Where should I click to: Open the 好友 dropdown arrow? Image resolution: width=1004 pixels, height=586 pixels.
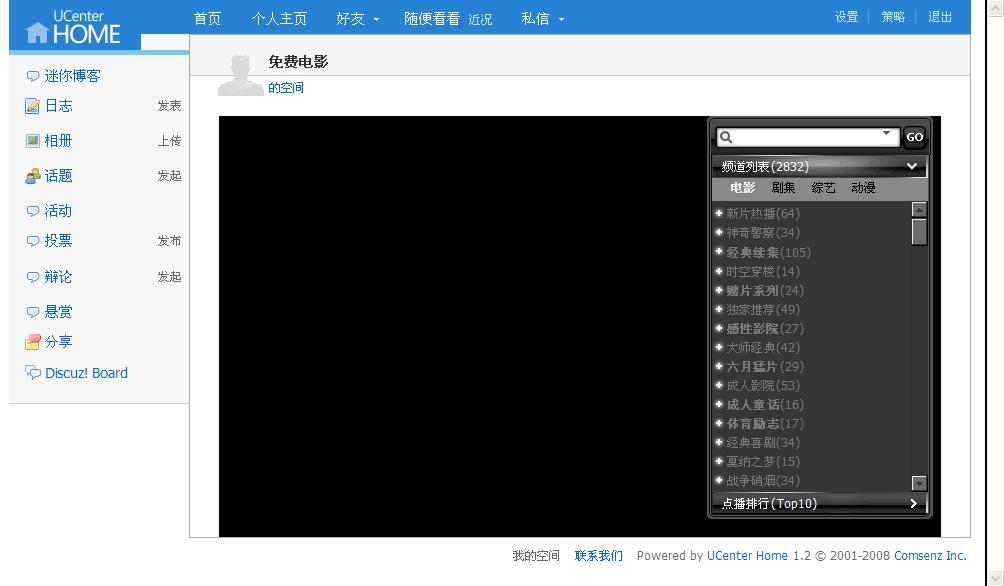pos(376,20)
